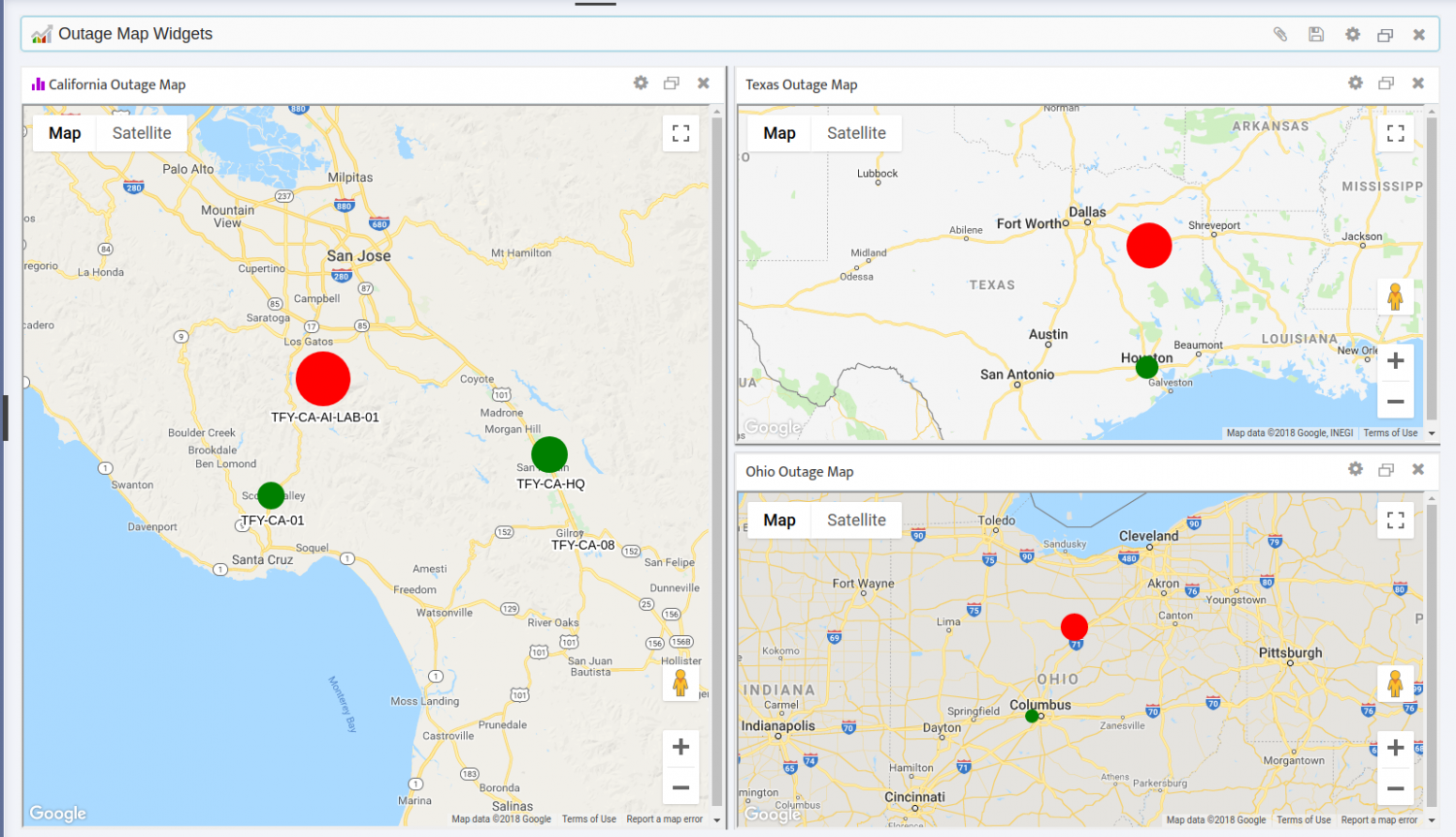The image size is (1456, 837).
Task: Activate Street View pegman on the Texas map
Action: point(1395,296)
